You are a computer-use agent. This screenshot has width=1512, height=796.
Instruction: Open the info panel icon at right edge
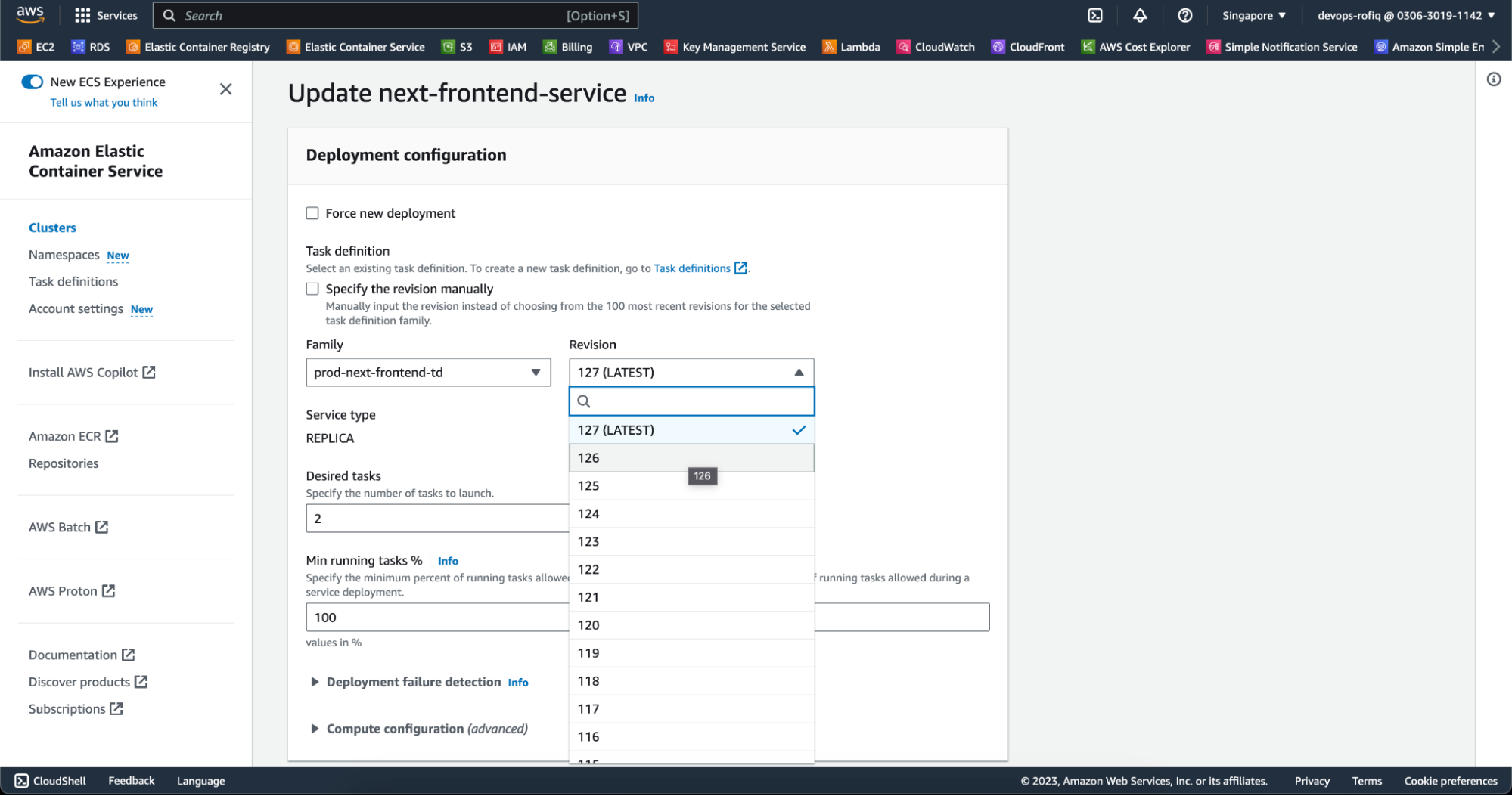click(1493, 79)
